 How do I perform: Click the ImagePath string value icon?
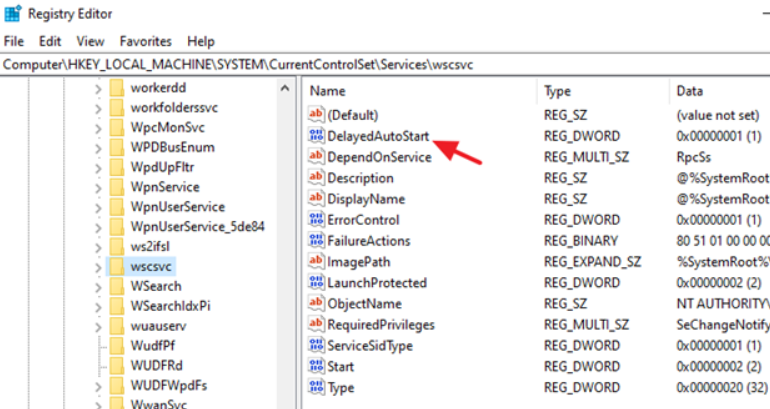[x=317, y=262]
